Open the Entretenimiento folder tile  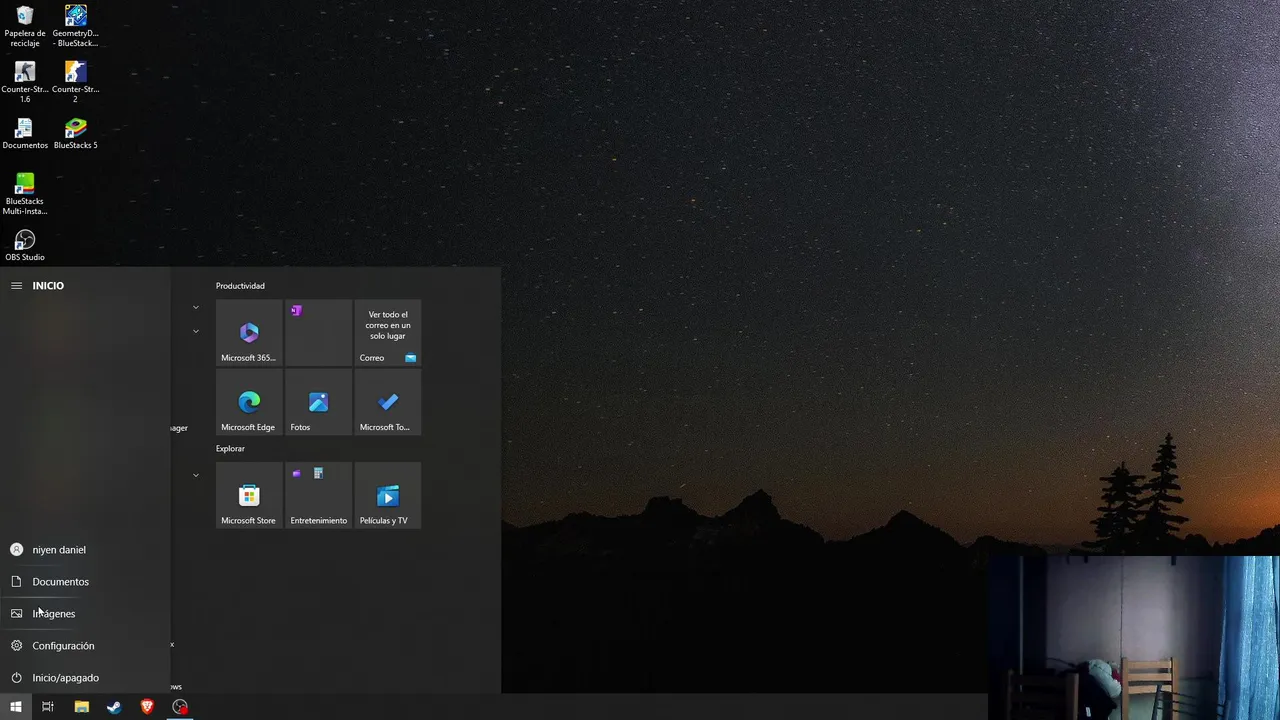coord(318,495)
